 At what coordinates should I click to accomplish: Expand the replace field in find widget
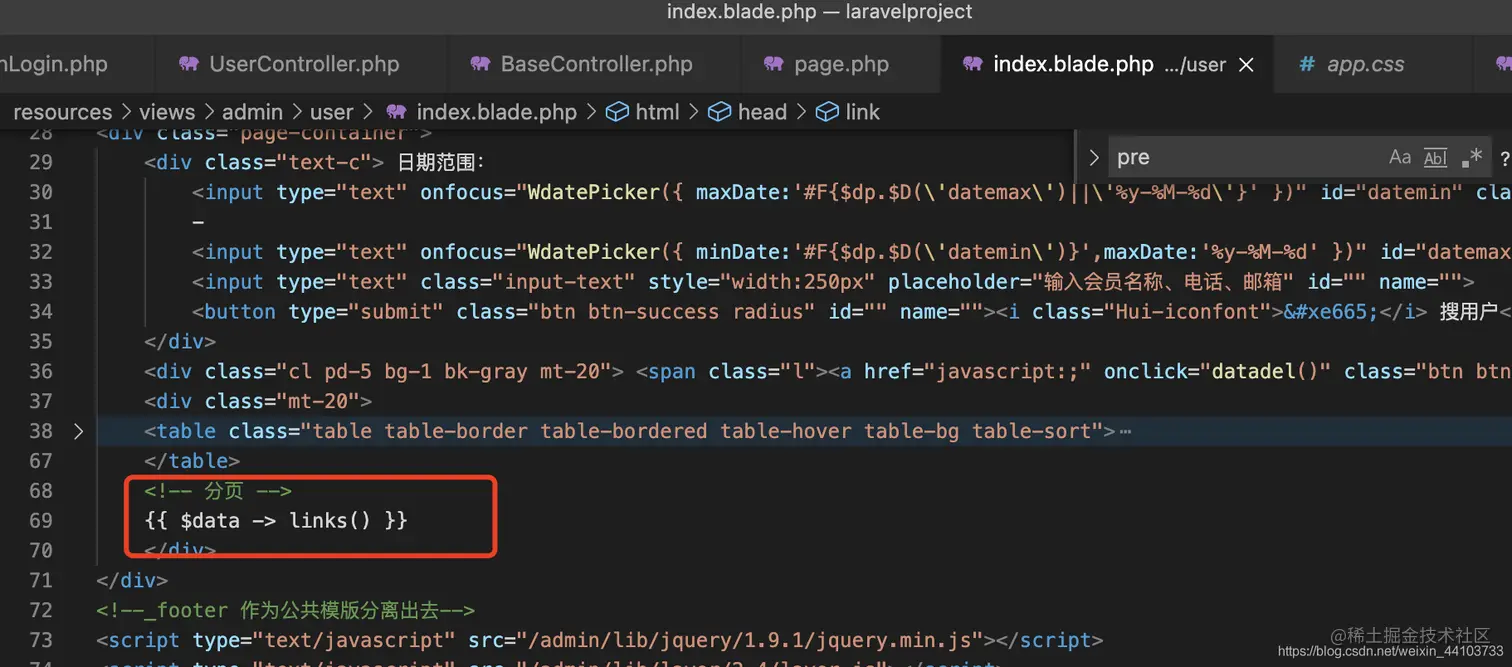point(1094,157)
